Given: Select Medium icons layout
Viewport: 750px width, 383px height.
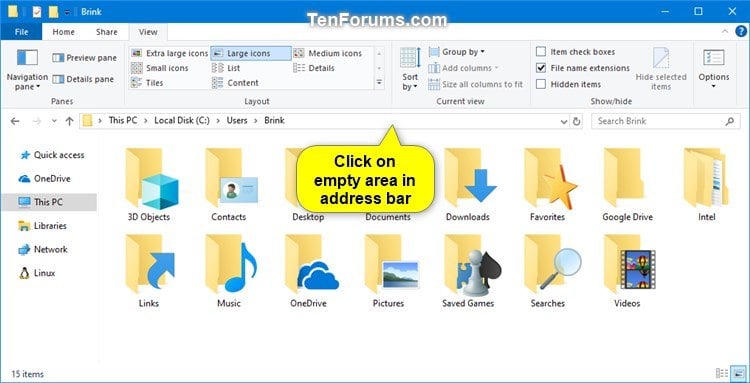Looking at the screenshot, I should [x=328, y=53].
